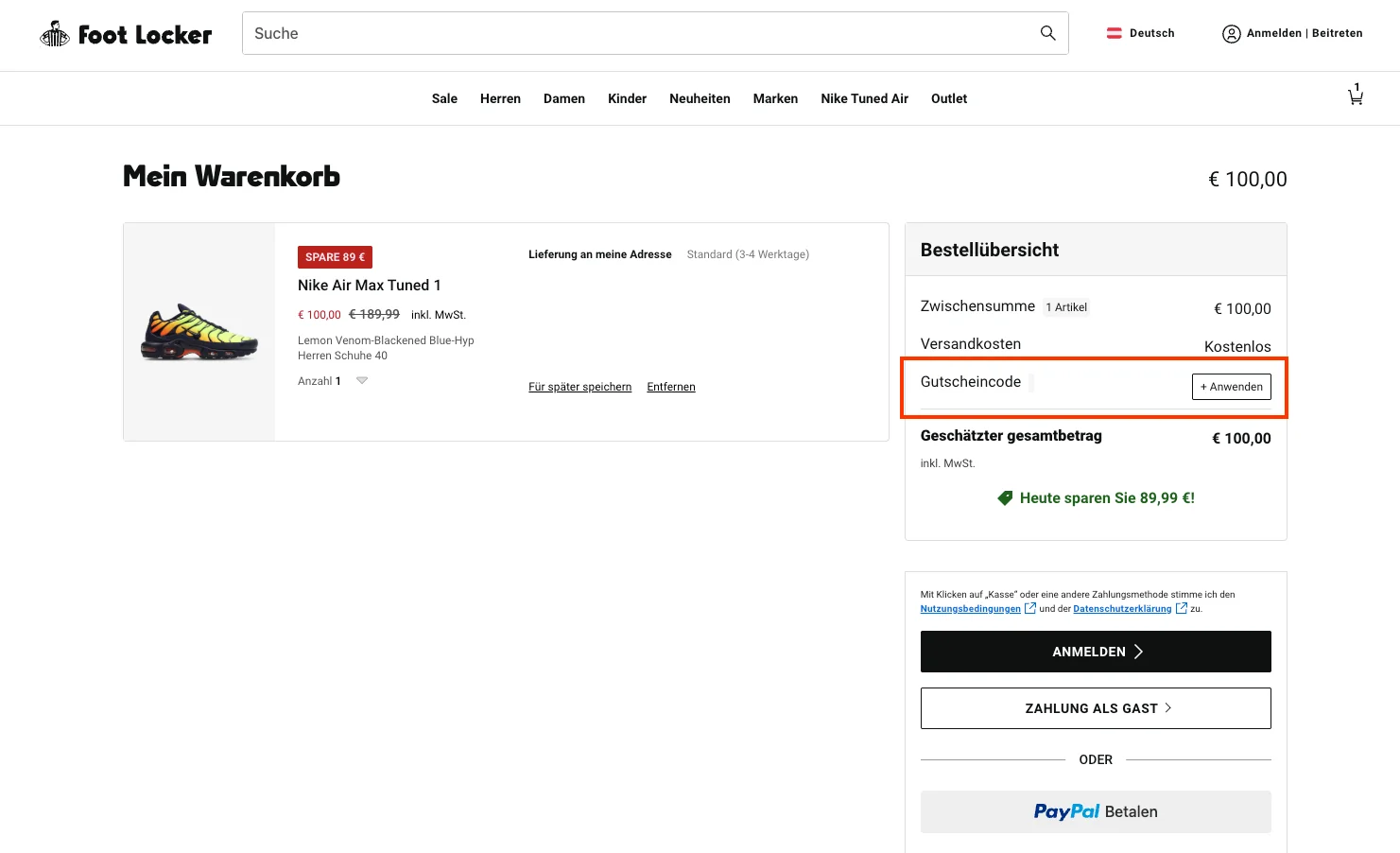The image size is (1400, 853).
Task: Click the Foot Locker logo
Action: tap(125, 33)
